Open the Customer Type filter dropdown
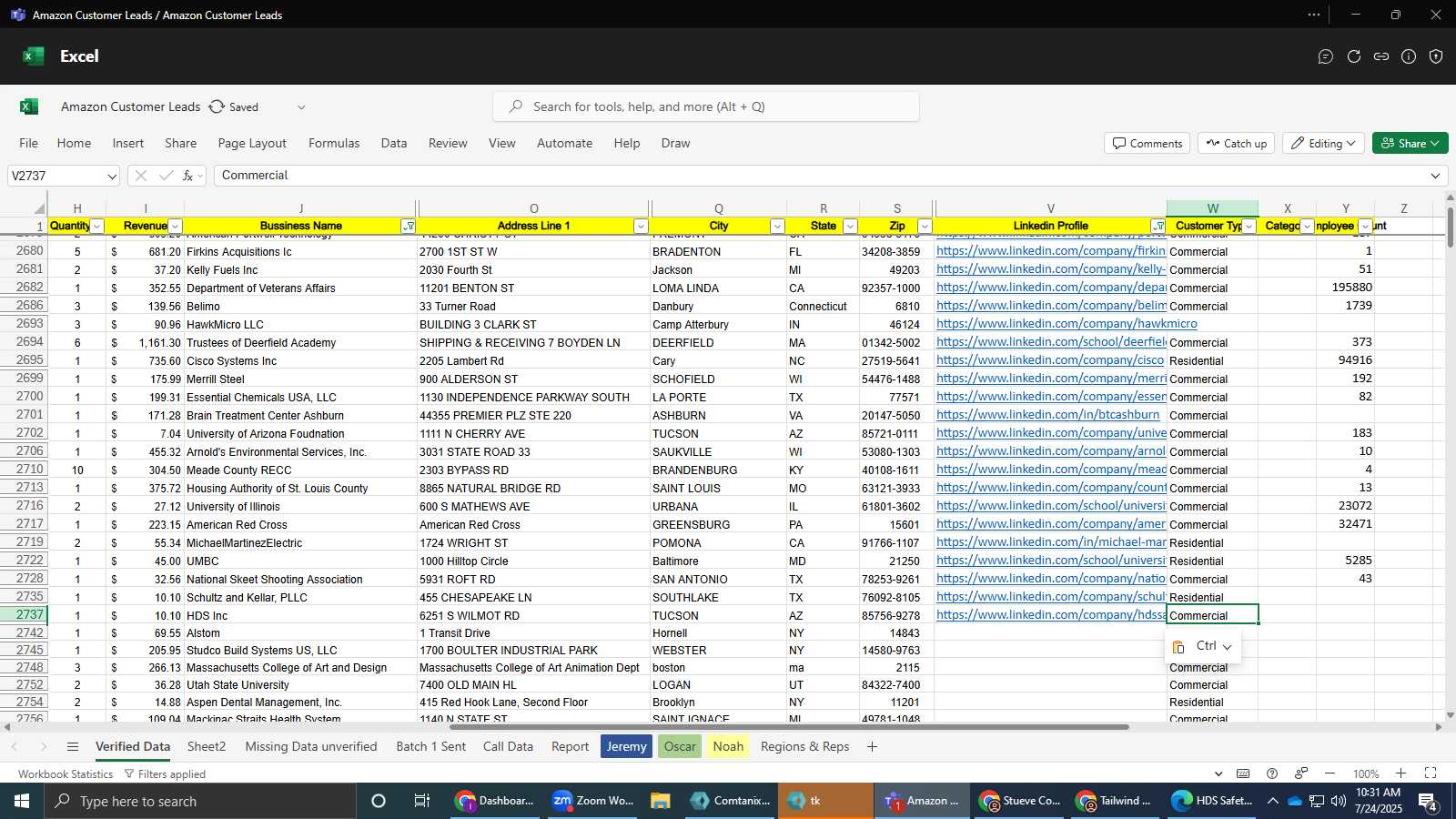1456x819 pixels. 1249,226
